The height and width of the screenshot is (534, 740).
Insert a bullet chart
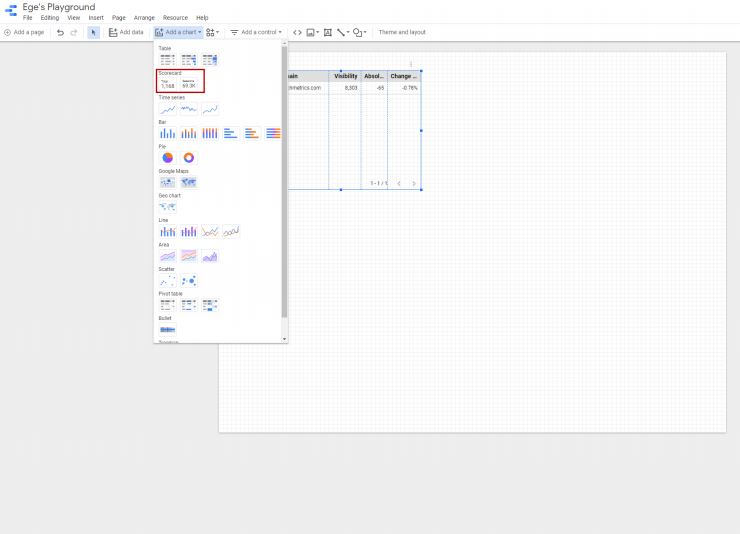pyautogui.click(x=168, y=330)
